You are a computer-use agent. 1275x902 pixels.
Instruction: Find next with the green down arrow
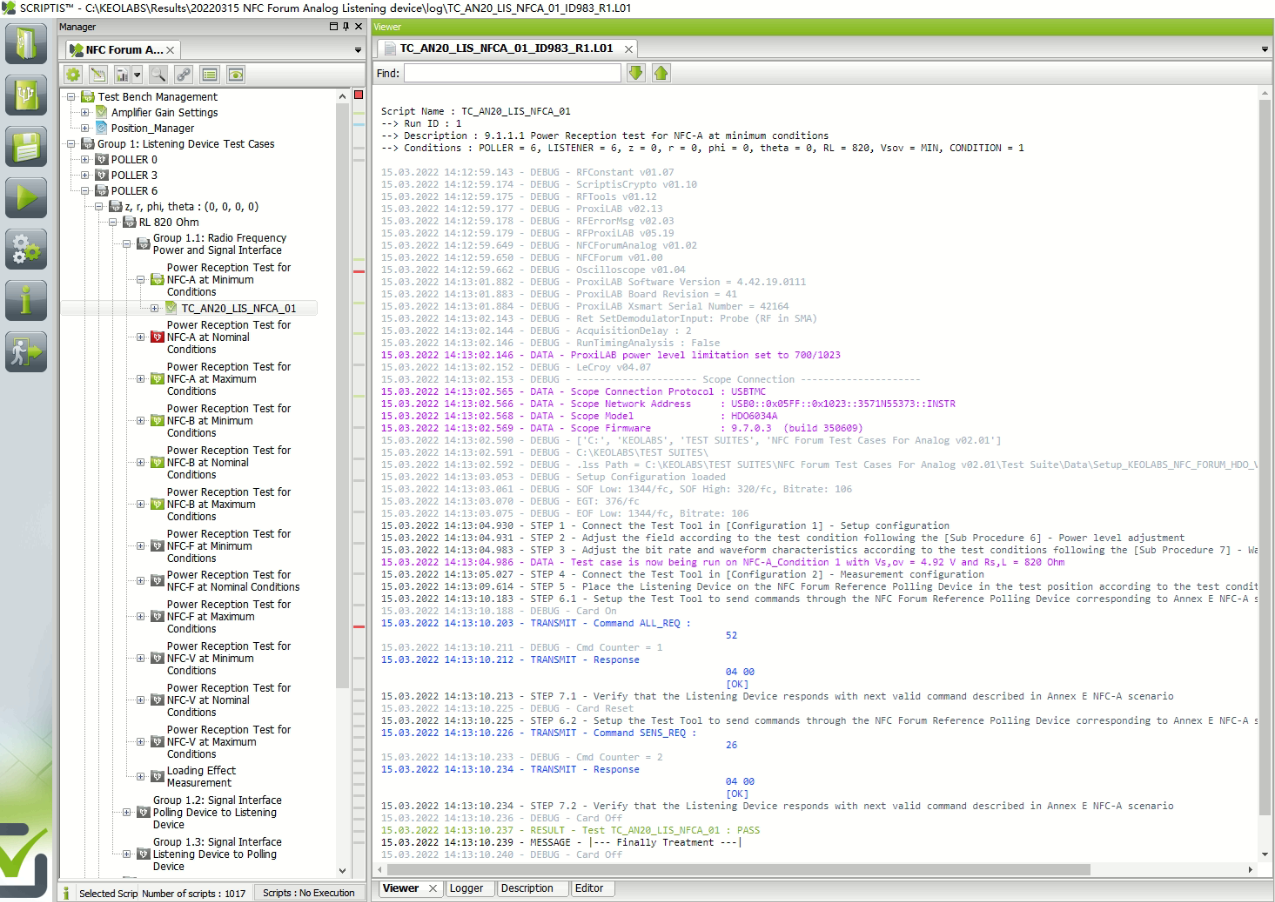[636, 73]
